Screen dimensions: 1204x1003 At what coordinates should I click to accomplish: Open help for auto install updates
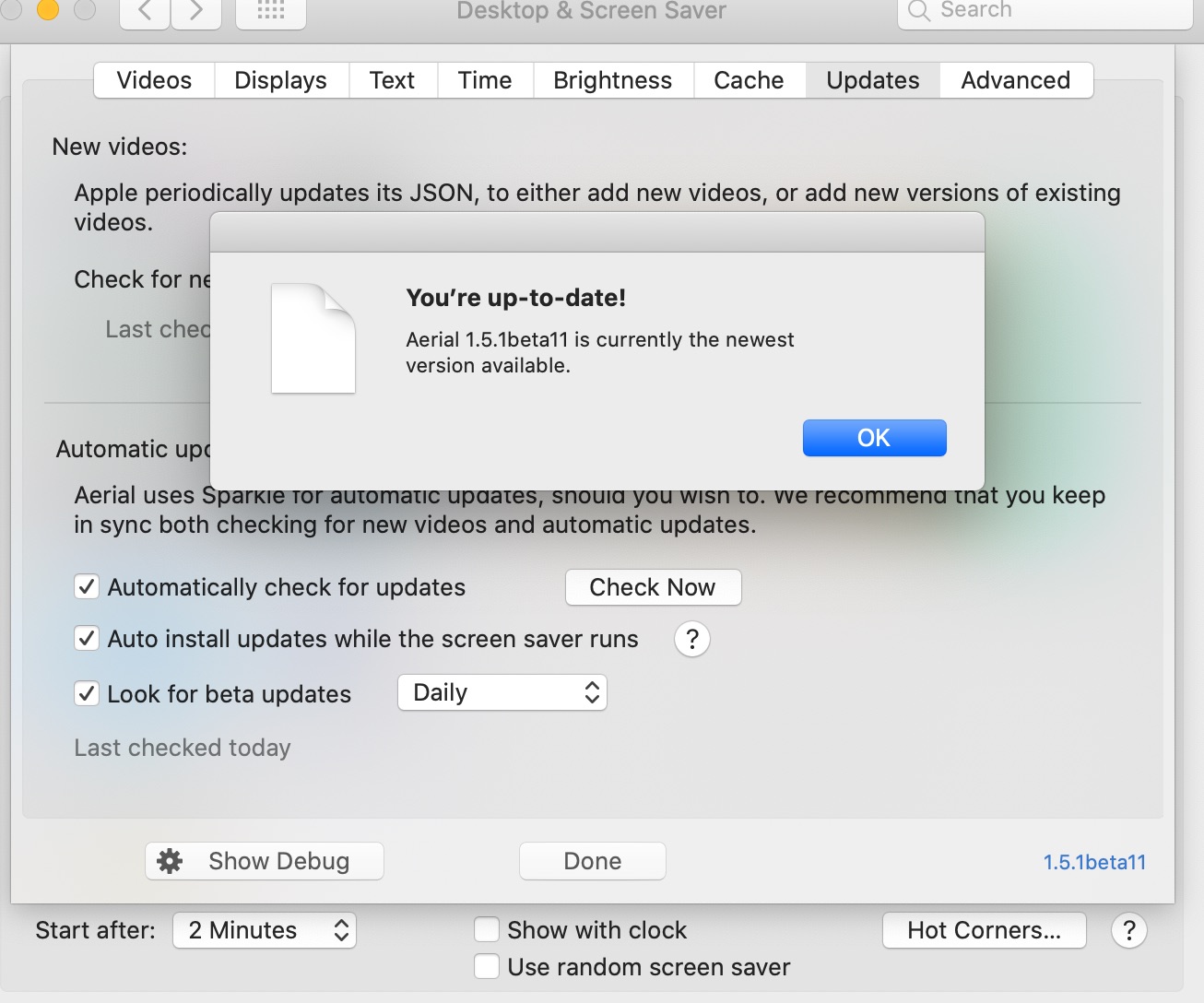click(x=692, y=639)
